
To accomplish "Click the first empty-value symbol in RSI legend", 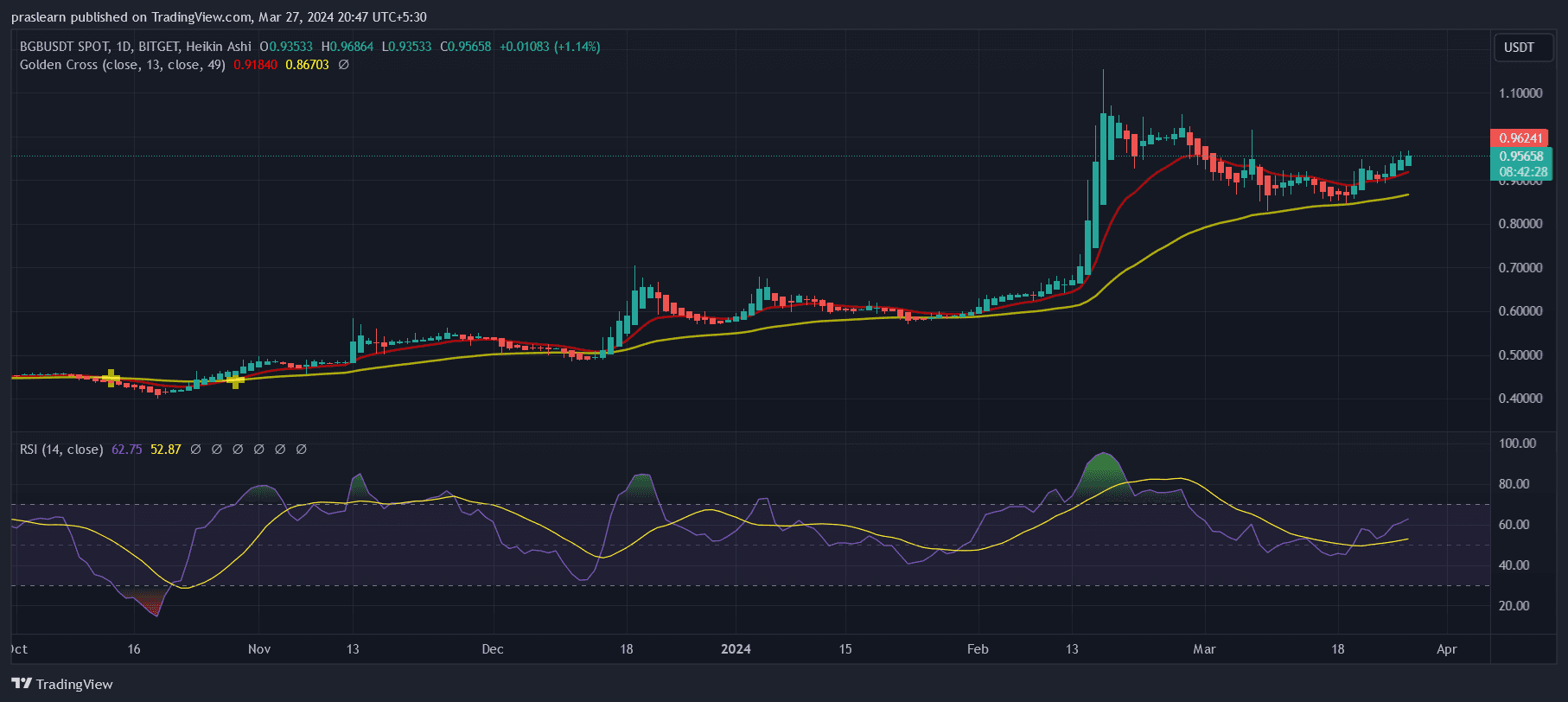I will 195,450.
